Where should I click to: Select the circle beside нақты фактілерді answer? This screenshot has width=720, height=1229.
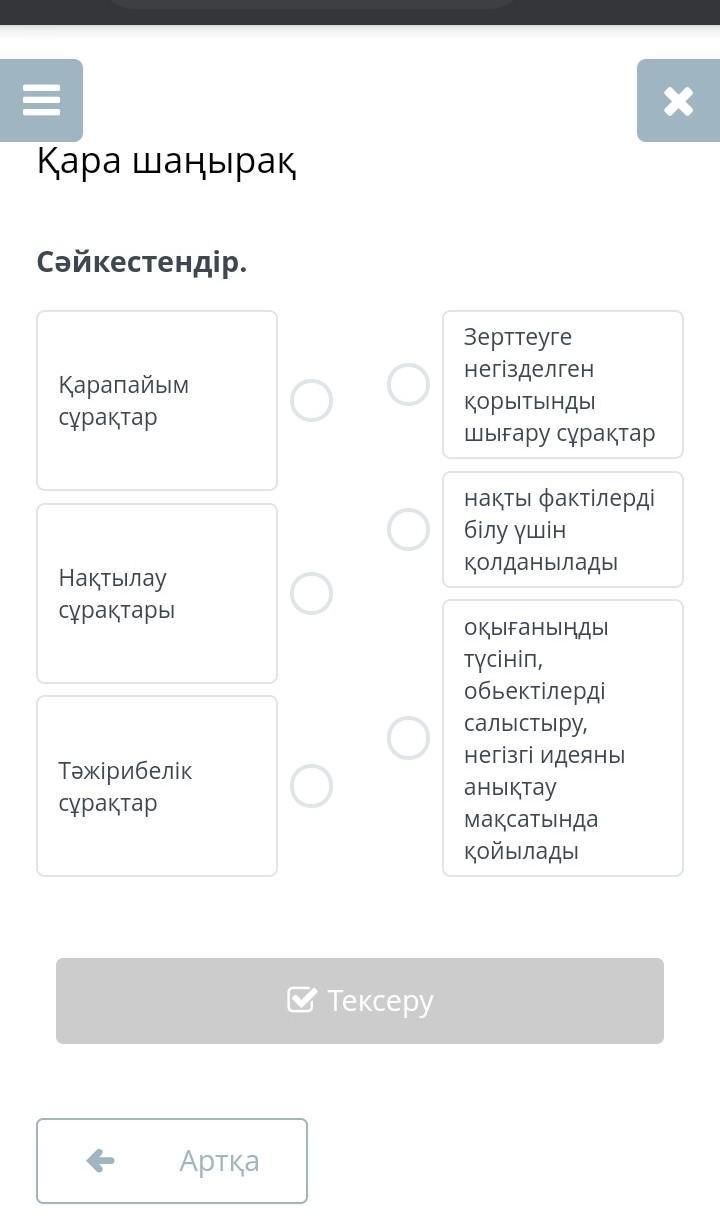click(408, 529)
